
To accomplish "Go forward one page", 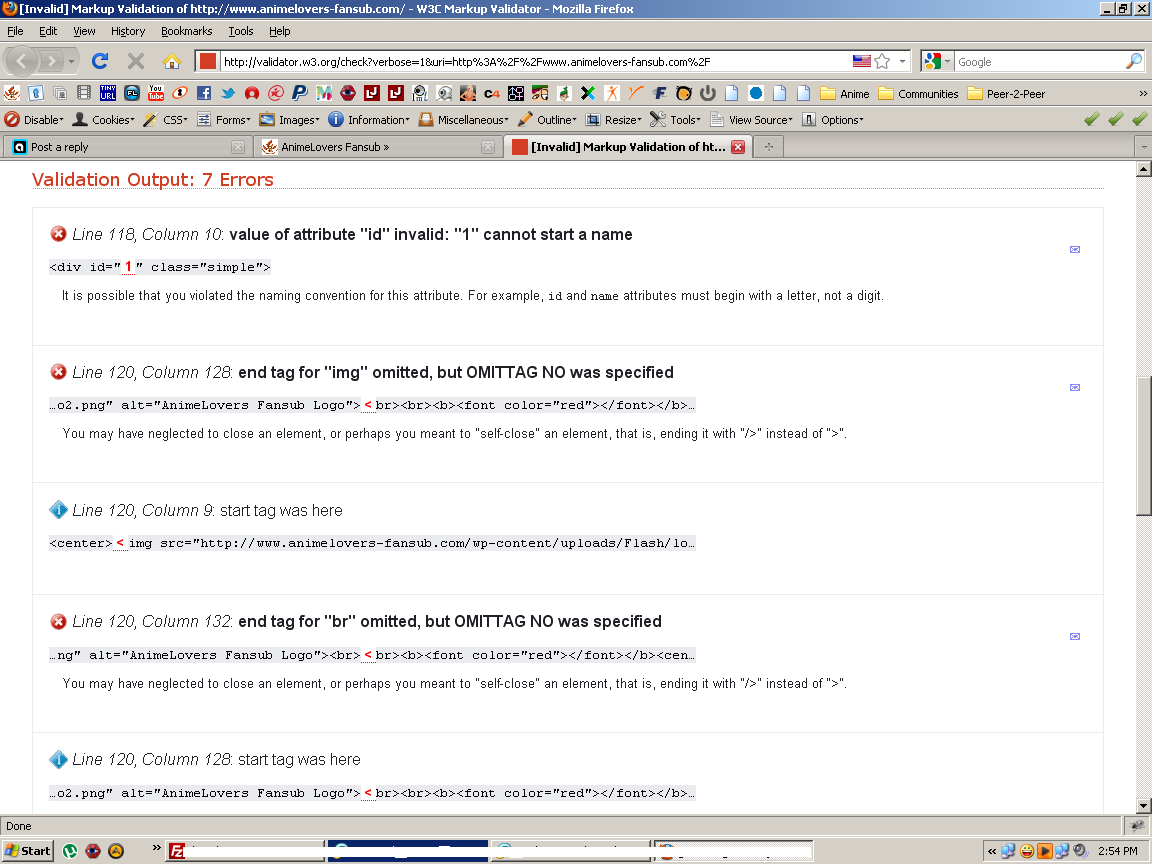I will click(51, 61).
